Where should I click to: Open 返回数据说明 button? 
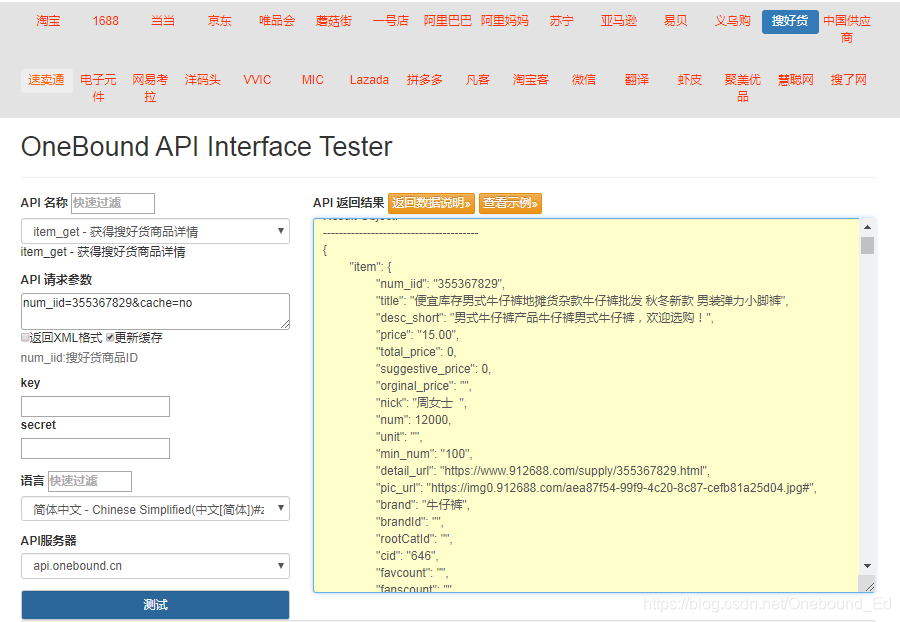(x=431, y=203)
